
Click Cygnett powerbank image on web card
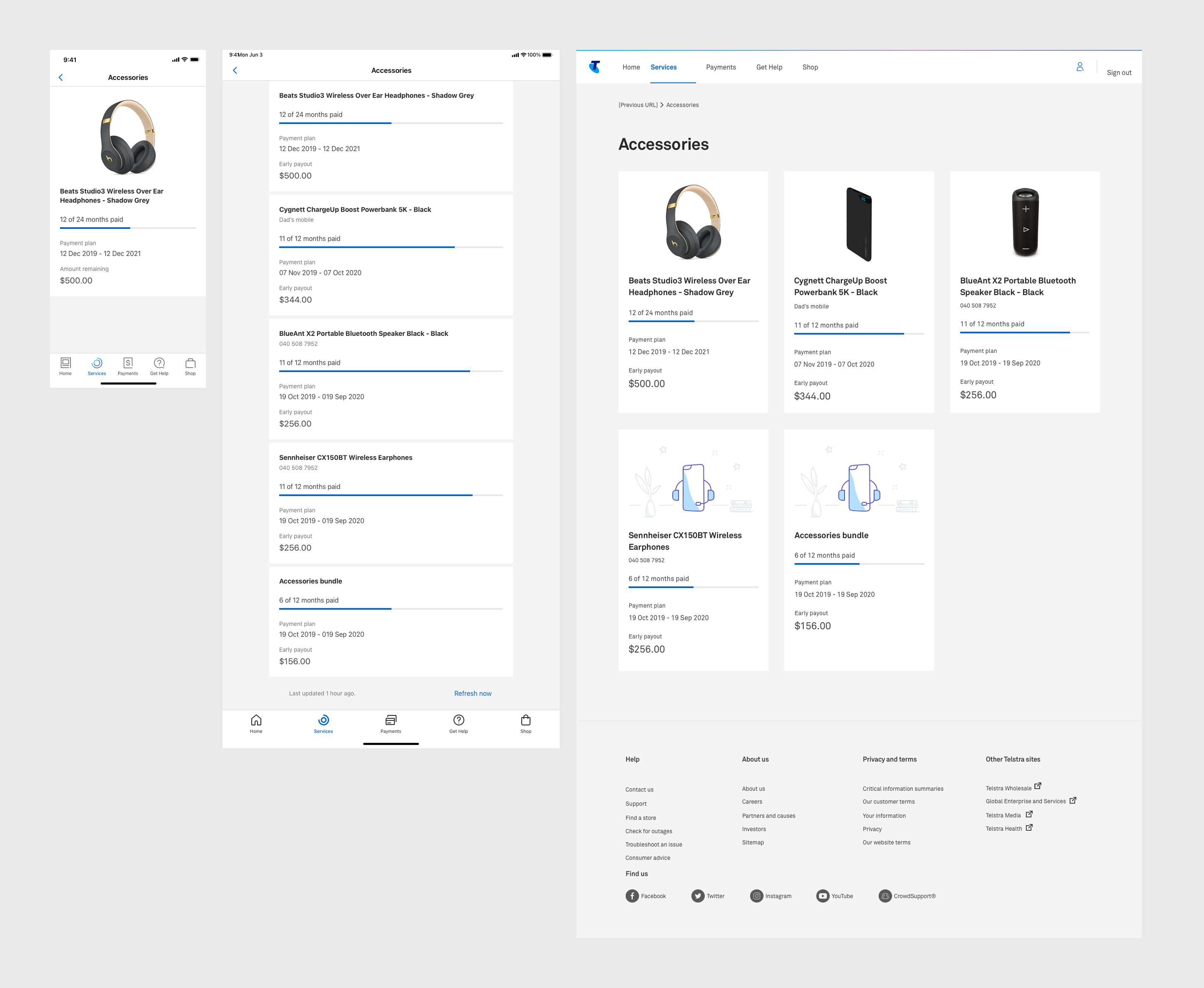point(859,224)
